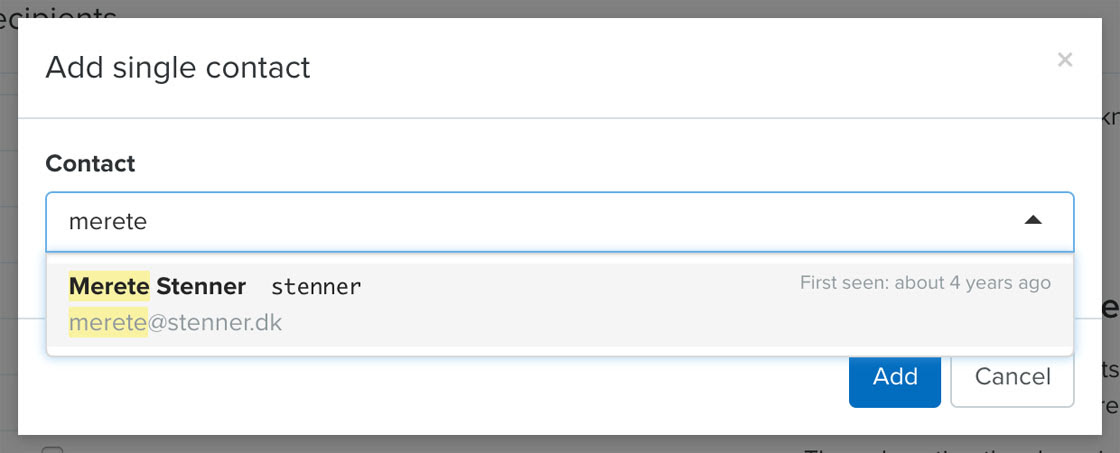The width and height of the screenshot is (1120, 453).
Task: Dismiss the dialog with Cancel
Action: (1012, 377)
